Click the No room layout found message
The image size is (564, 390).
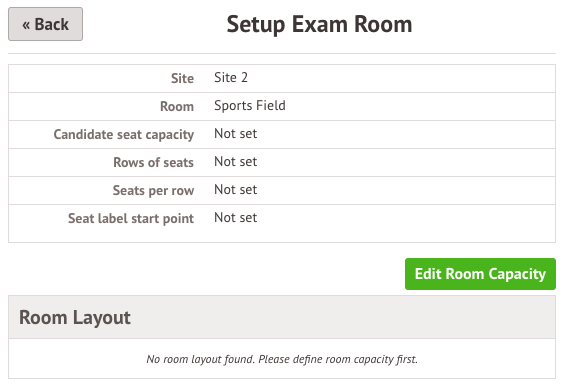tap(282, 359)
